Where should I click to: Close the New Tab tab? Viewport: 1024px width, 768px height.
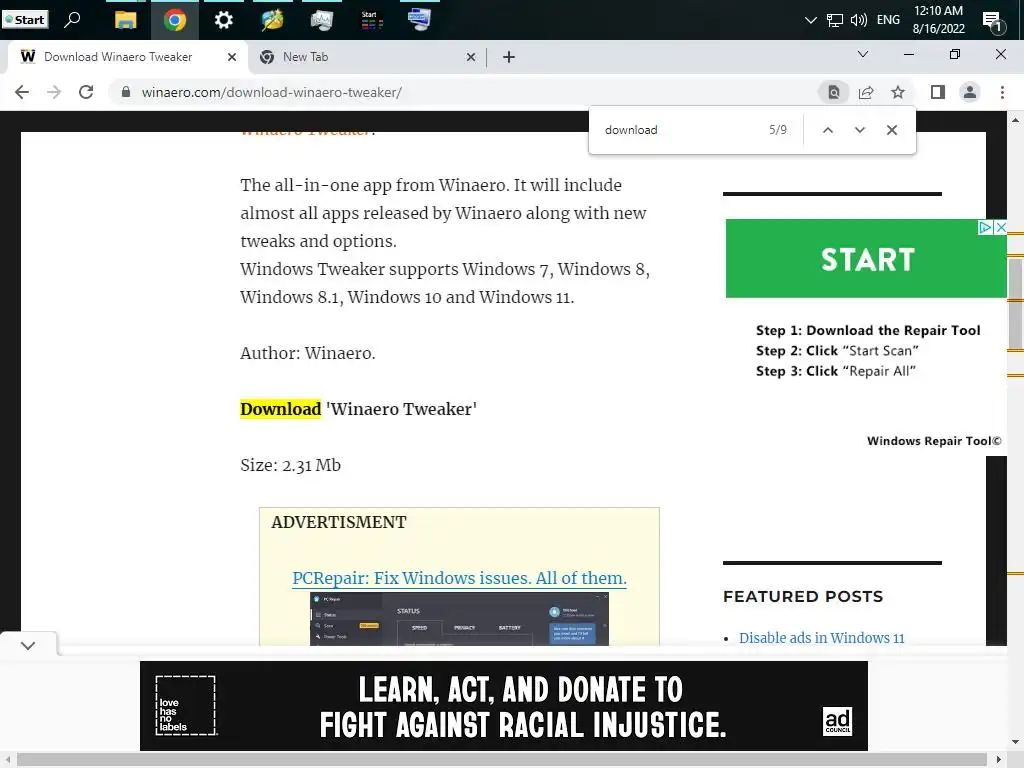tap(471, 57)
